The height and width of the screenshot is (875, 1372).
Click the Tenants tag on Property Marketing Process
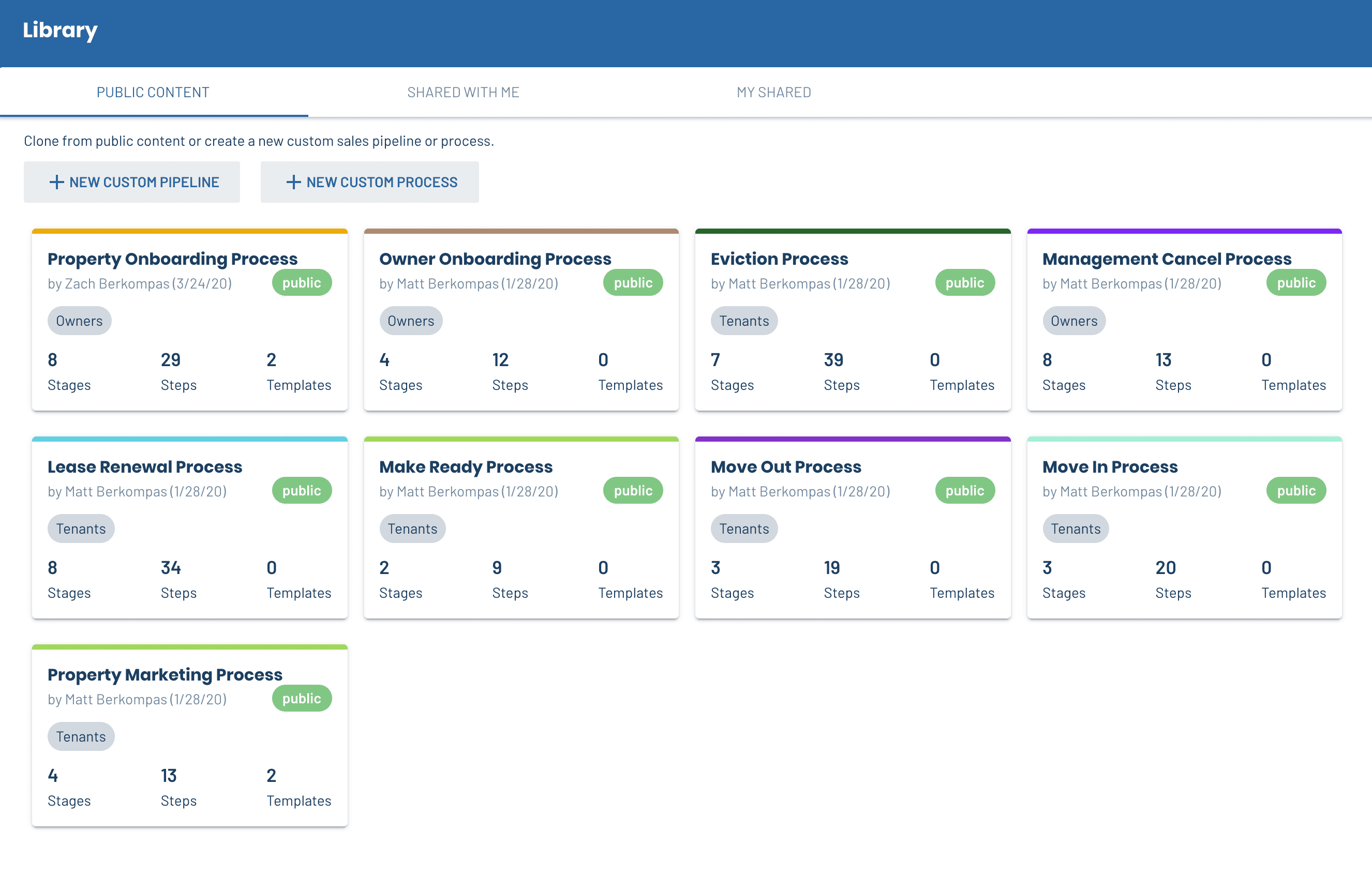[81, 736]
